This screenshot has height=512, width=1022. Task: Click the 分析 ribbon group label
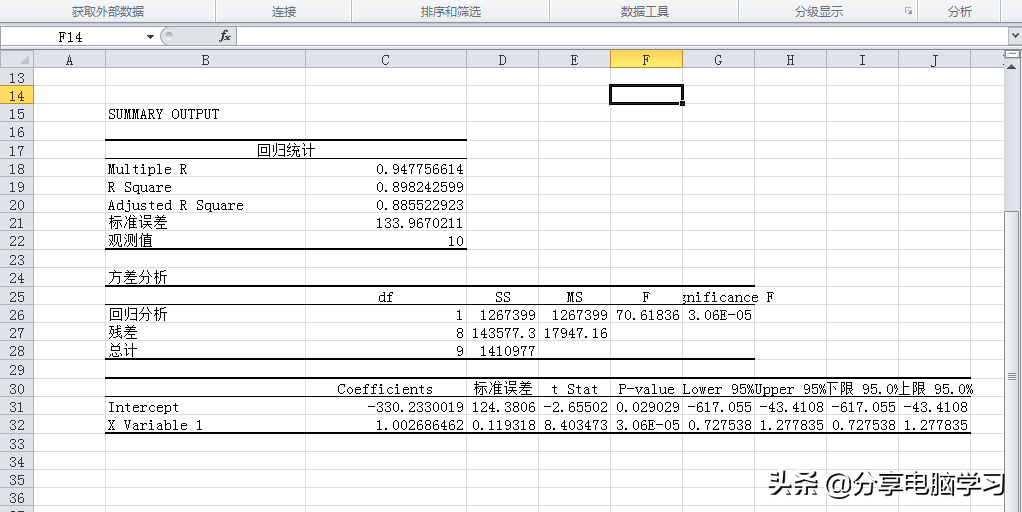coord(959,12)
